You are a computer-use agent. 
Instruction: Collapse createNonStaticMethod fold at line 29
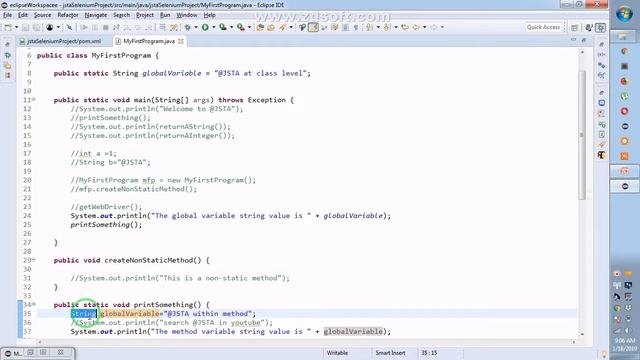pyautogui.click(x=34, y=260)
